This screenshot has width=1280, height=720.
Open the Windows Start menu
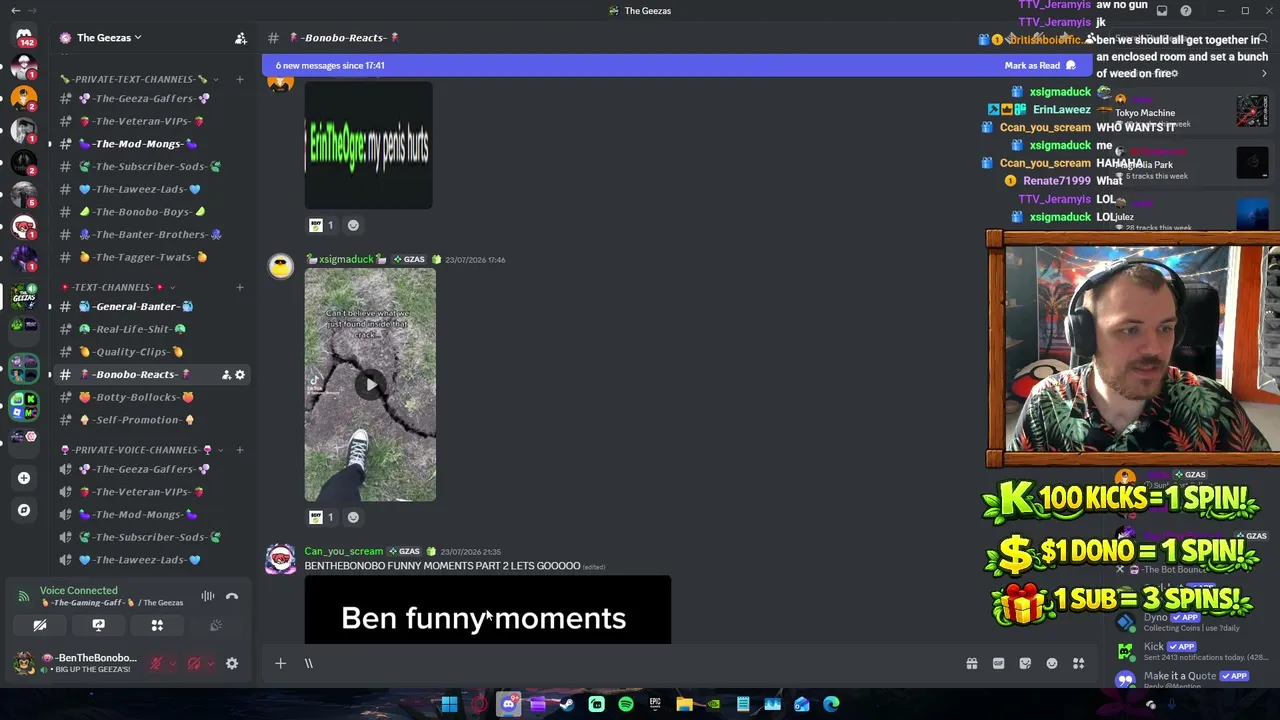point(449,704)
